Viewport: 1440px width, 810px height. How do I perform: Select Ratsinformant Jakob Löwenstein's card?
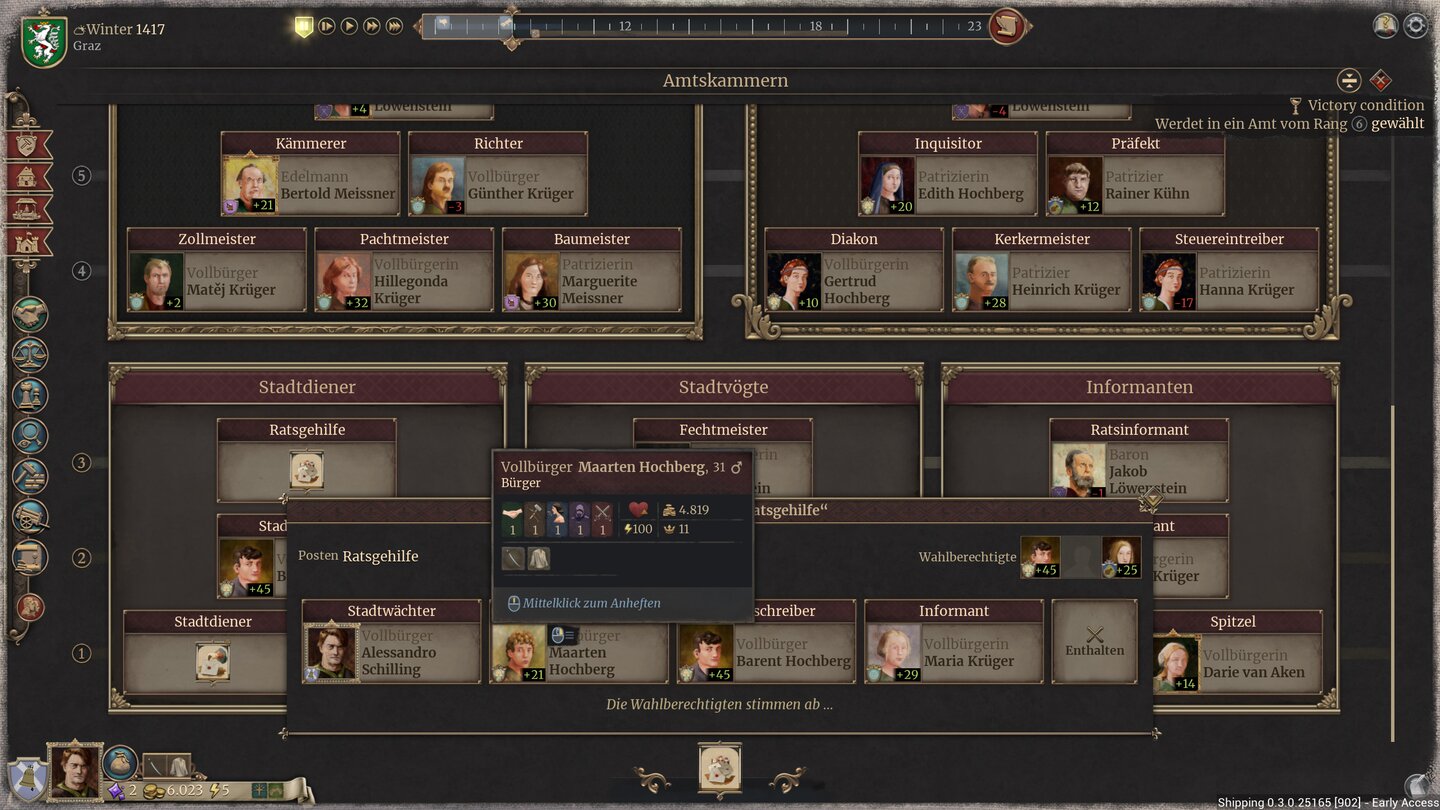point(1140,460)
